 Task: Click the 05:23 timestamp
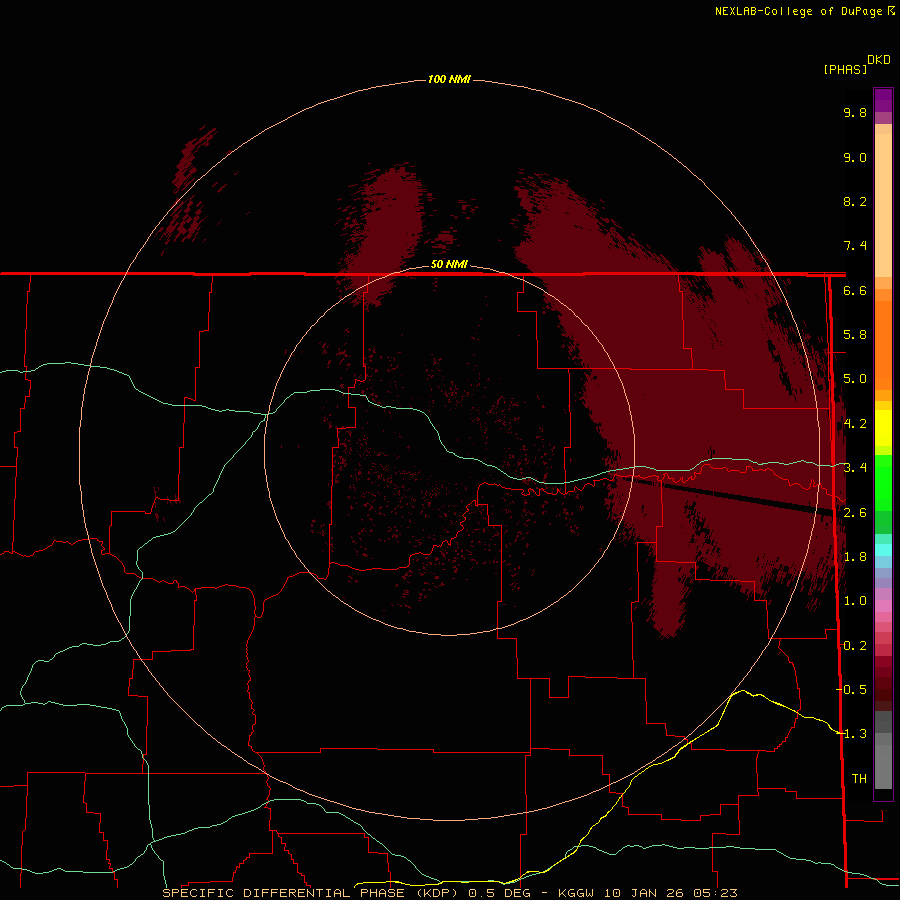coord(715,893)
